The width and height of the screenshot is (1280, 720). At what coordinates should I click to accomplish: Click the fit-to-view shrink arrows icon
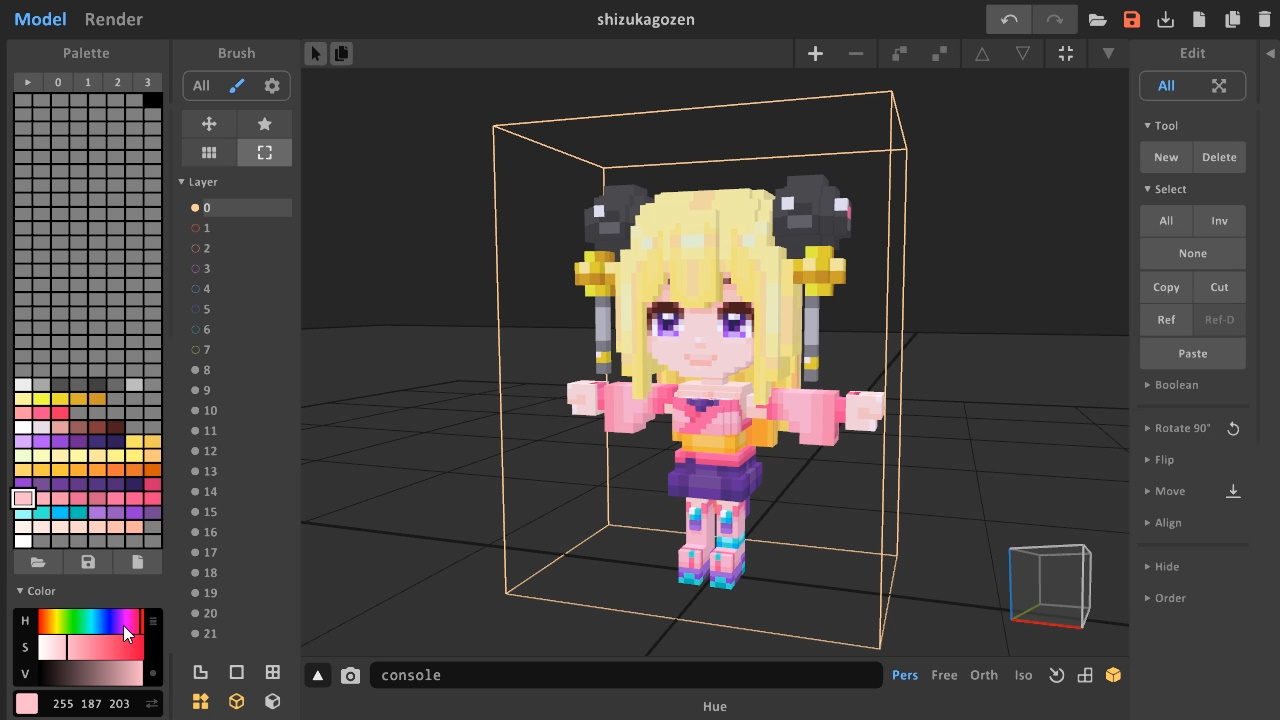(x=1066, y=54)
